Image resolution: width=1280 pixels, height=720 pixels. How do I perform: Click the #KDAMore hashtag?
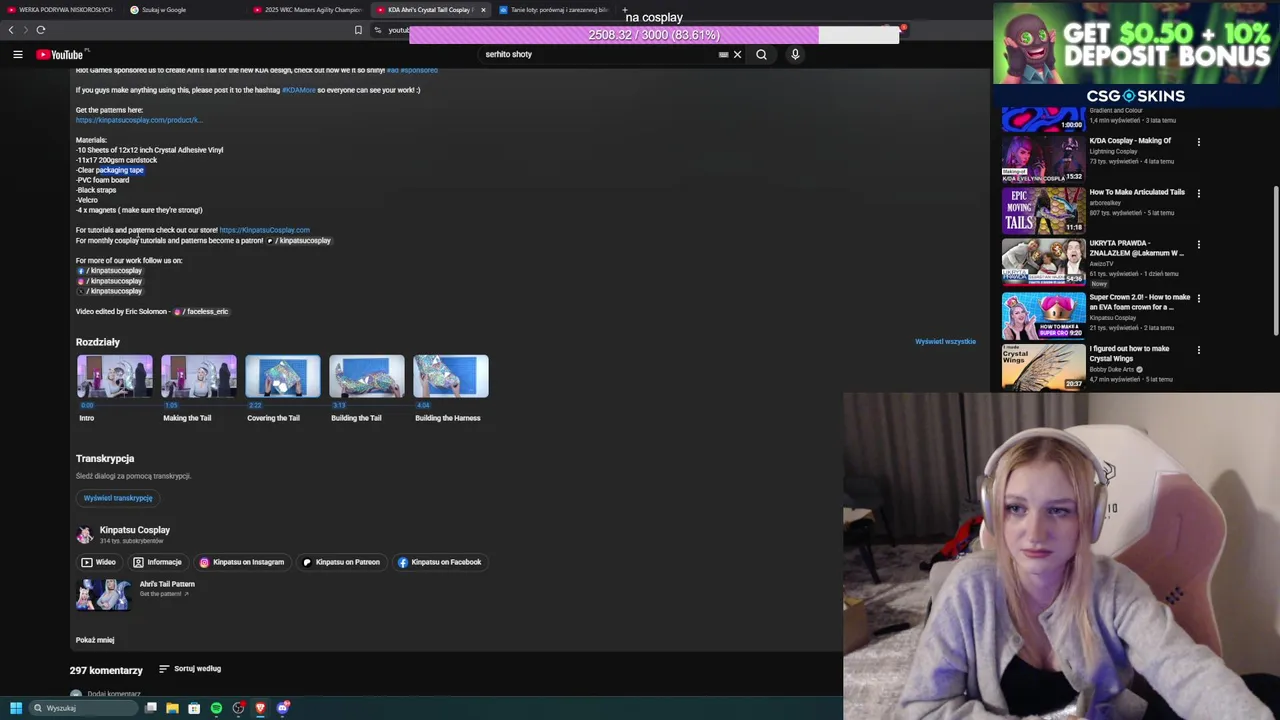tap(298, 90)
